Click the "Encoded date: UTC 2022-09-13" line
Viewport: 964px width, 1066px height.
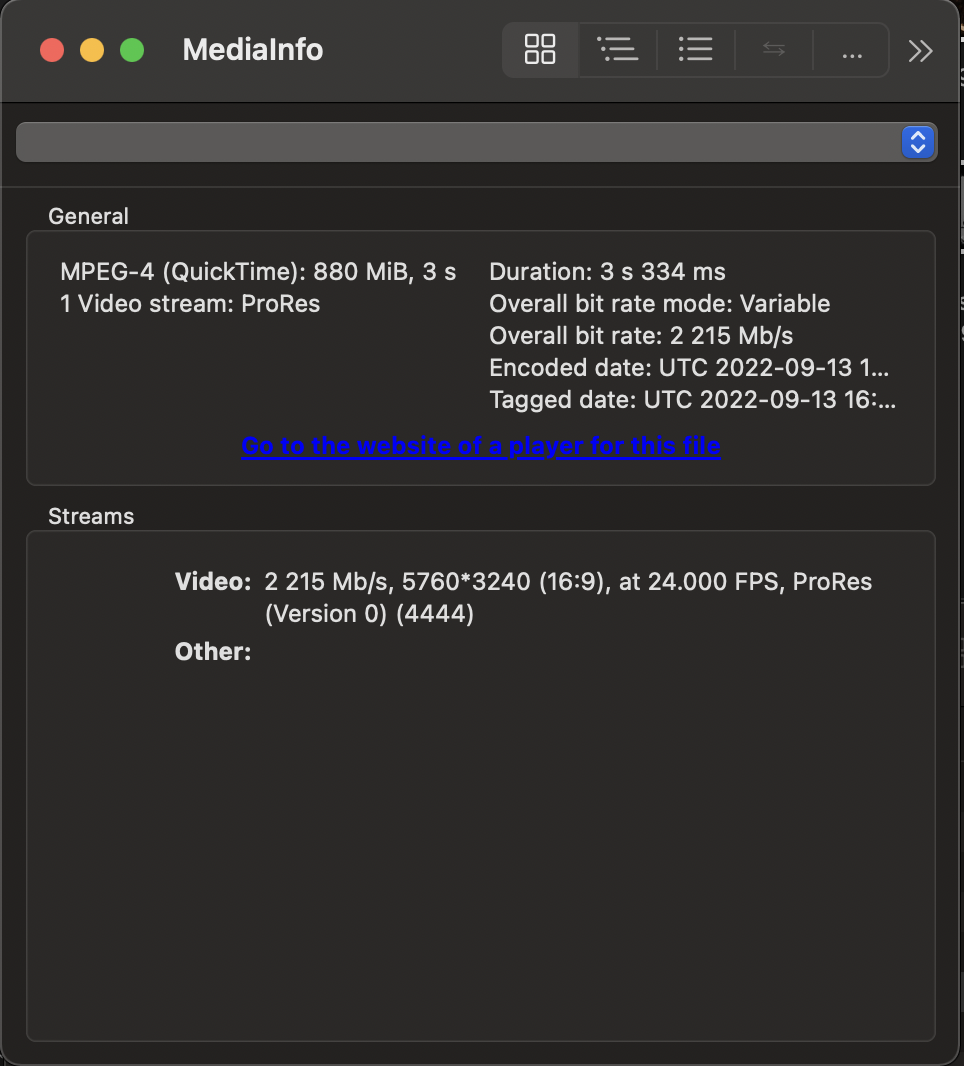689,368
